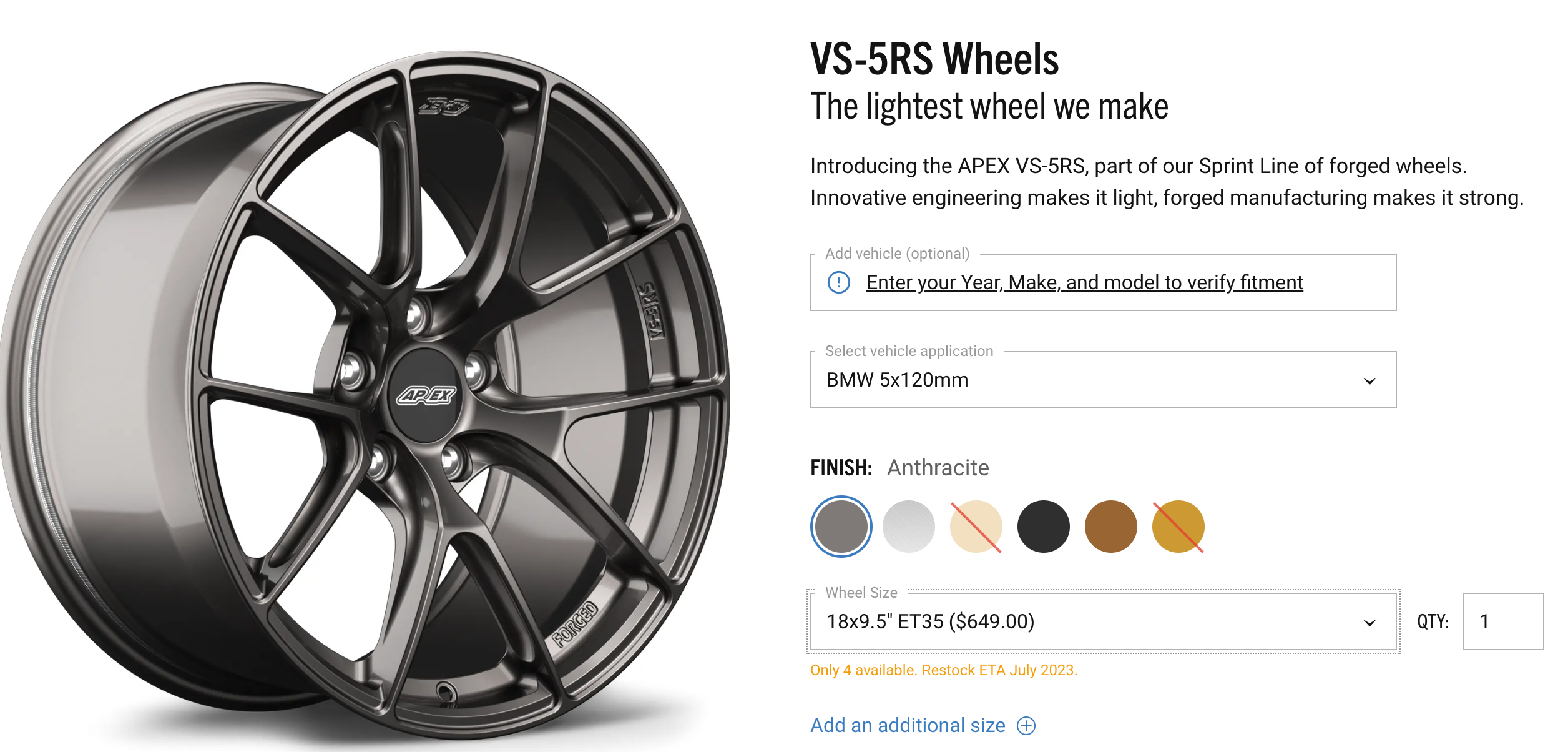Click the "Anthracite" finish name label
Viewport: 1568px width, 752px height.
(938, 468)
